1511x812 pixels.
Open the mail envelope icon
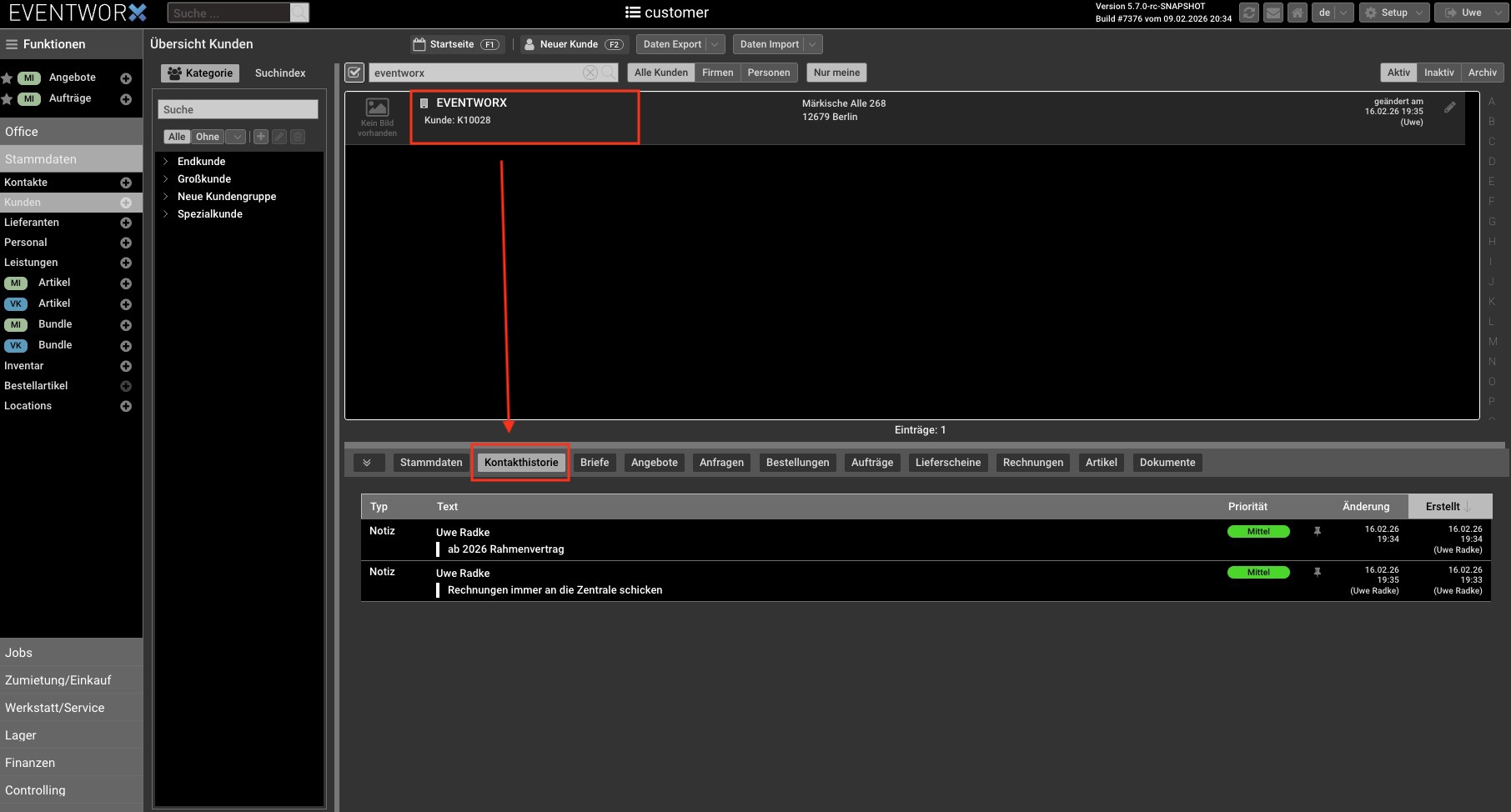(x=1273, y=13)
